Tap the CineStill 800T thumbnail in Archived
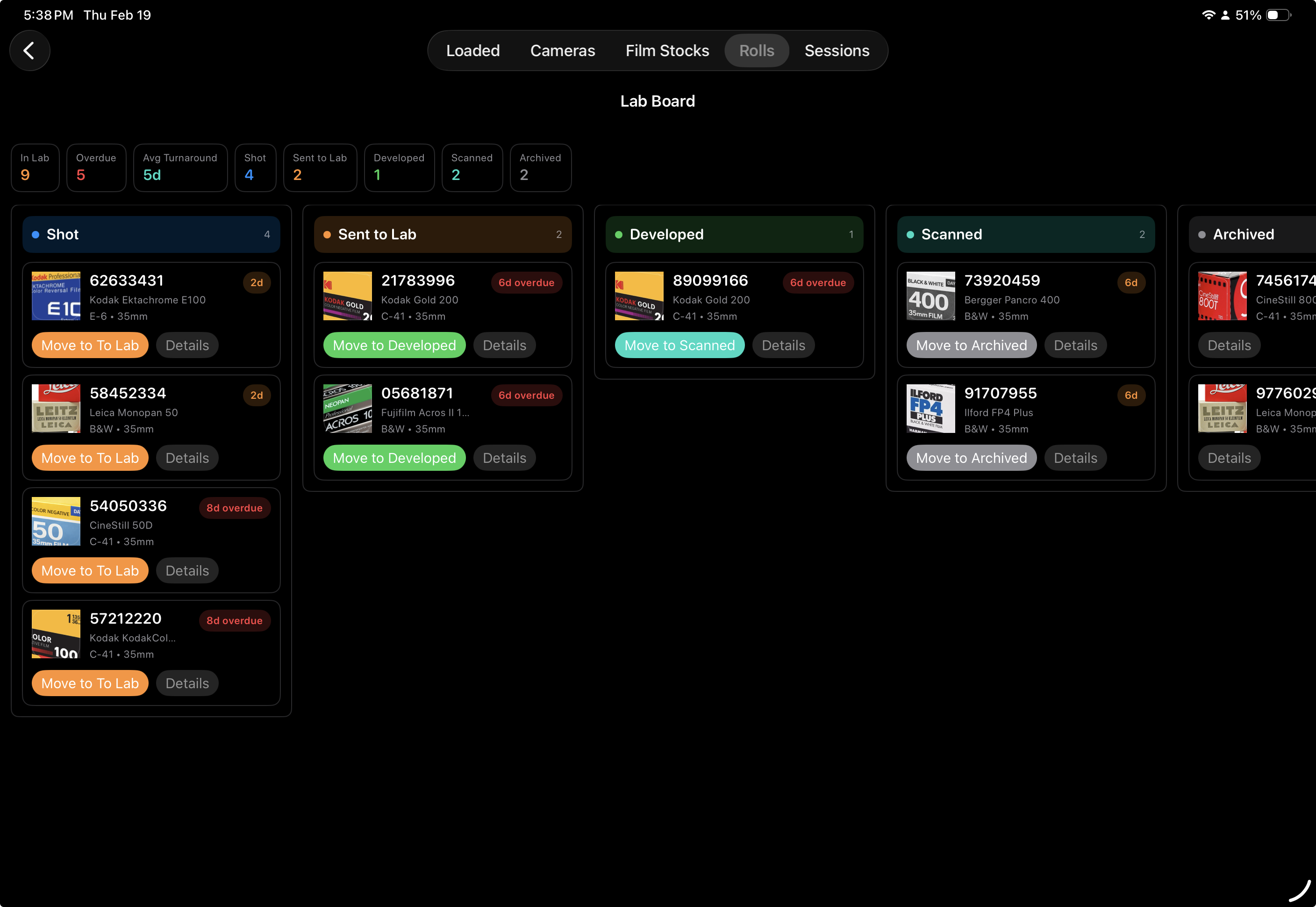The height and width of the screenshot is (907, 1316). click(x=1222, y=295)
